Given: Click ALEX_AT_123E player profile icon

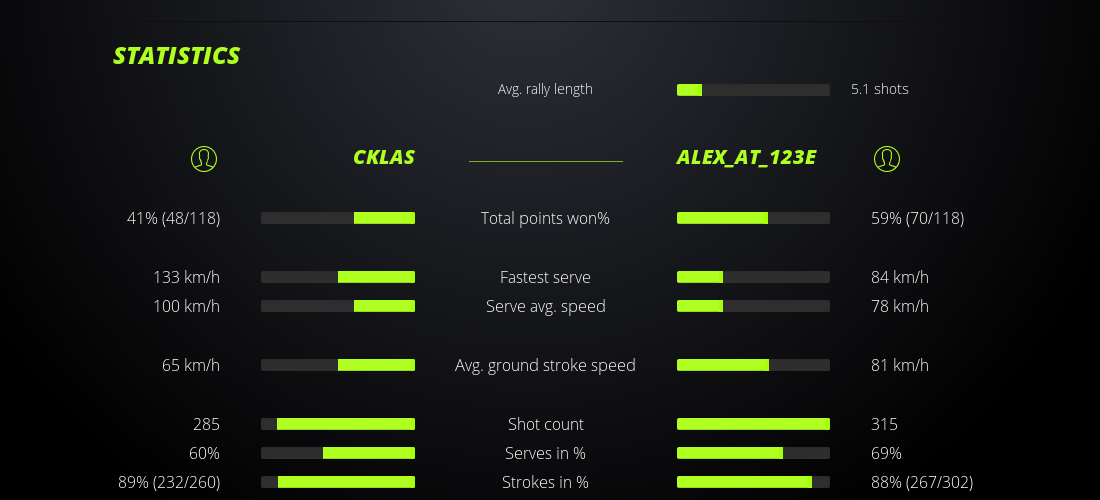Looking at the screenshot, I should pos(886,158).
